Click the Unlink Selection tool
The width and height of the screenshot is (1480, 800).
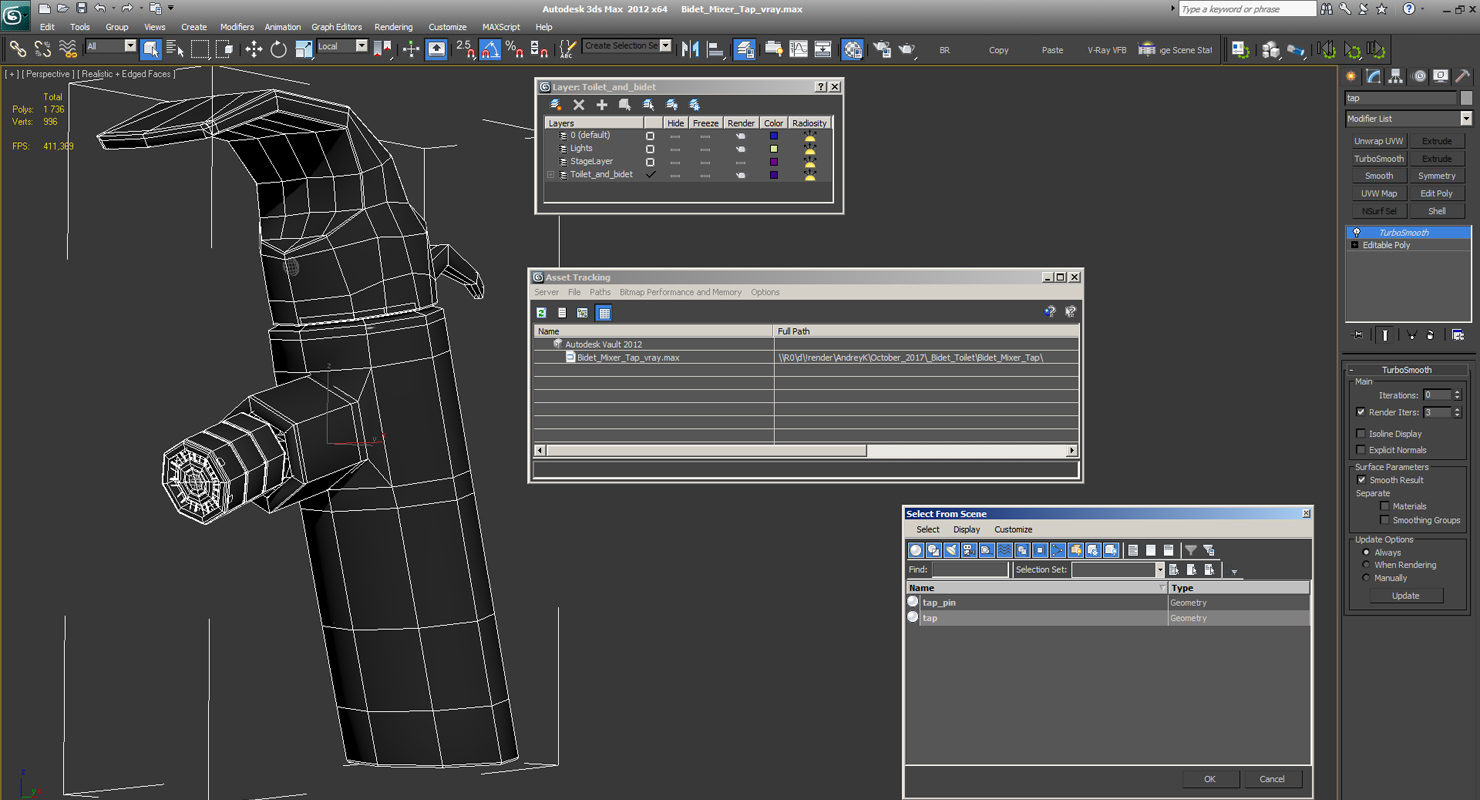(43, 48)
